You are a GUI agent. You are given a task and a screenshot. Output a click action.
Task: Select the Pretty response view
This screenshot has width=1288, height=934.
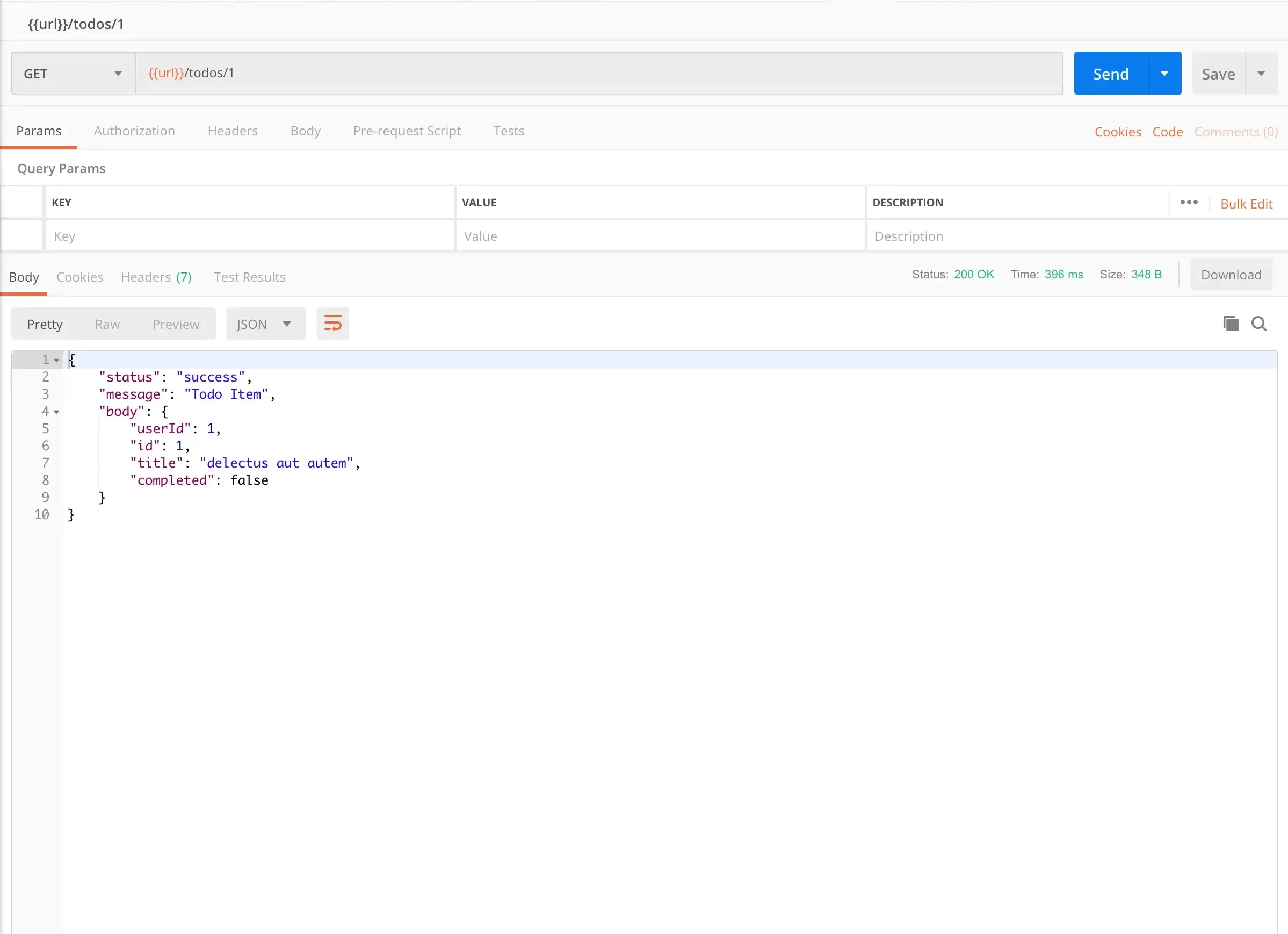click(44, 324)
